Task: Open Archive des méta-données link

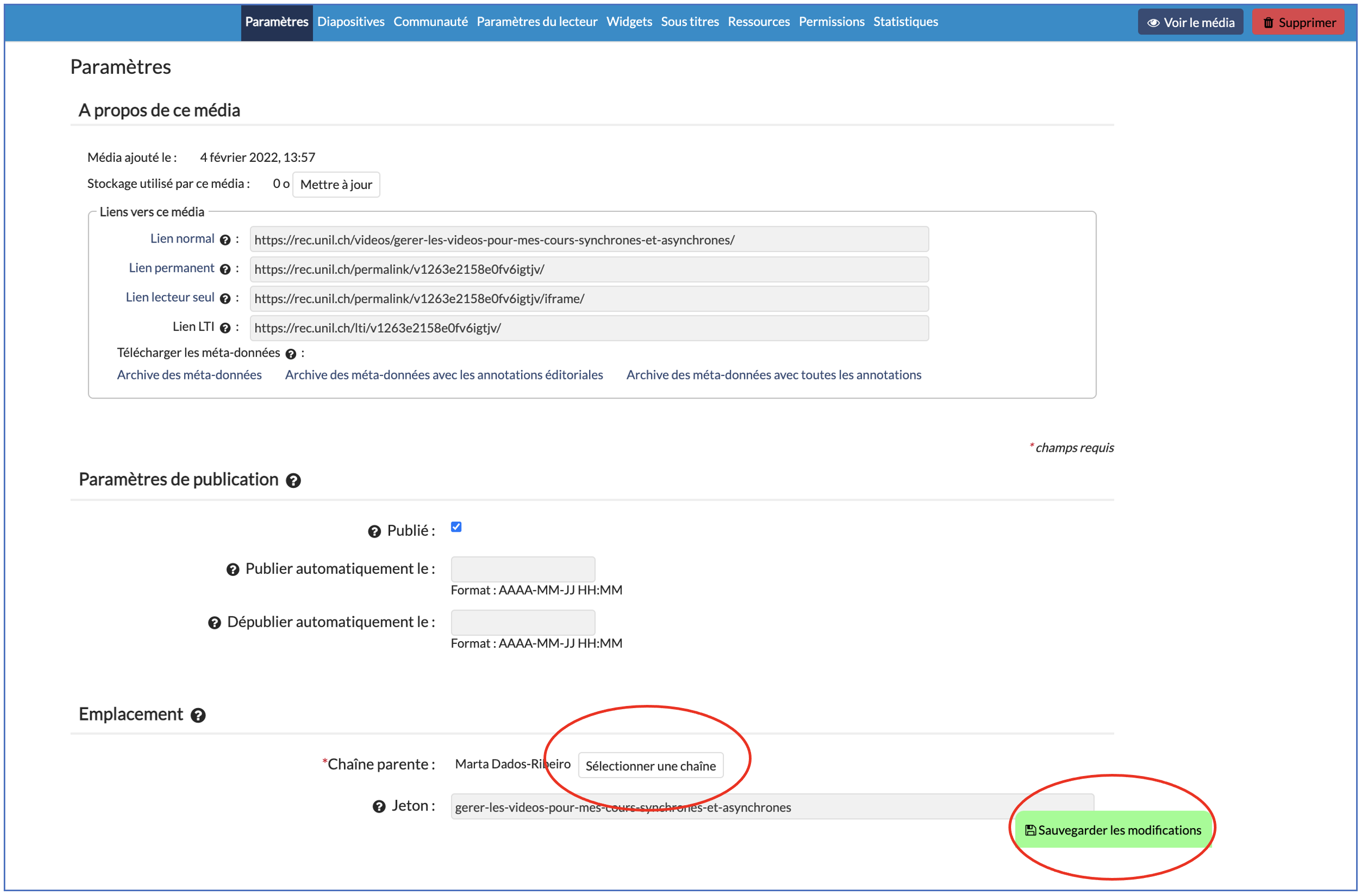Action: point(189,375)
